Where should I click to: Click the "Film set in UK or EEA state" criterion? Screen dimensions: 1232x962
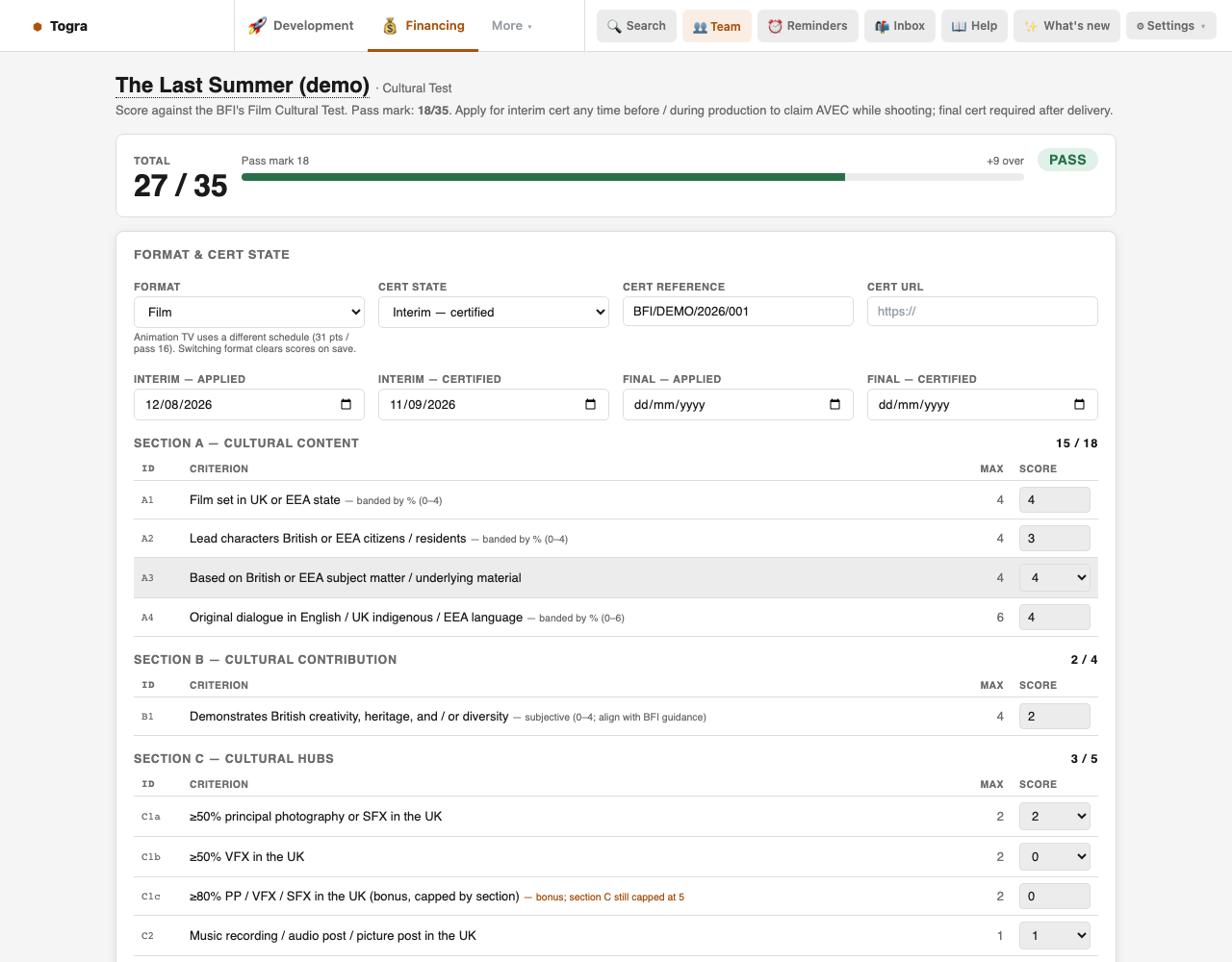point(265,499)
